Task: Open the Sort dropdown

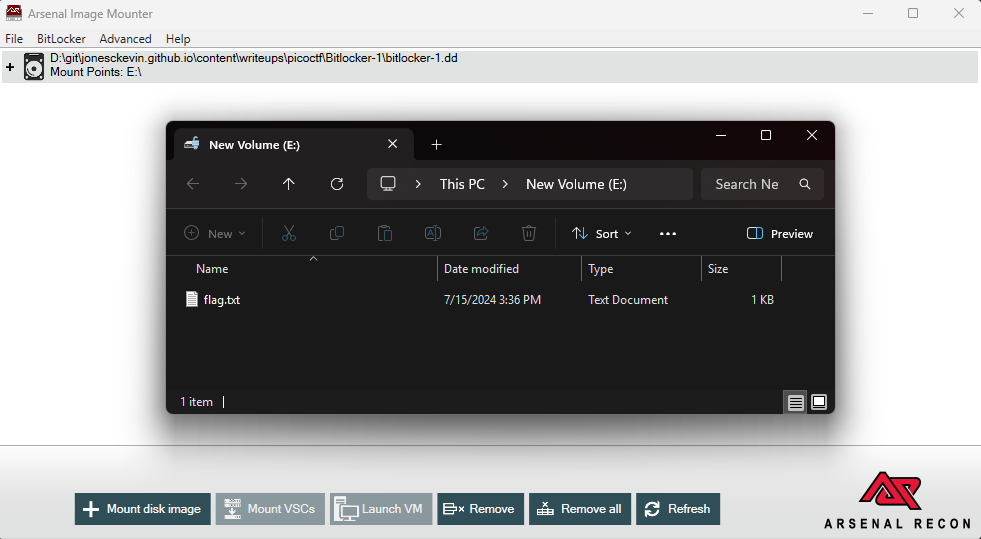Action: [x=601, y=233]
